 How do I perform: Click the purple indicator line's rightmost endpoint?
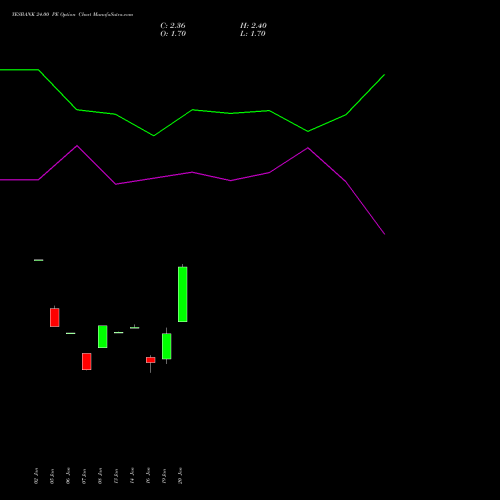pos(385,234)
